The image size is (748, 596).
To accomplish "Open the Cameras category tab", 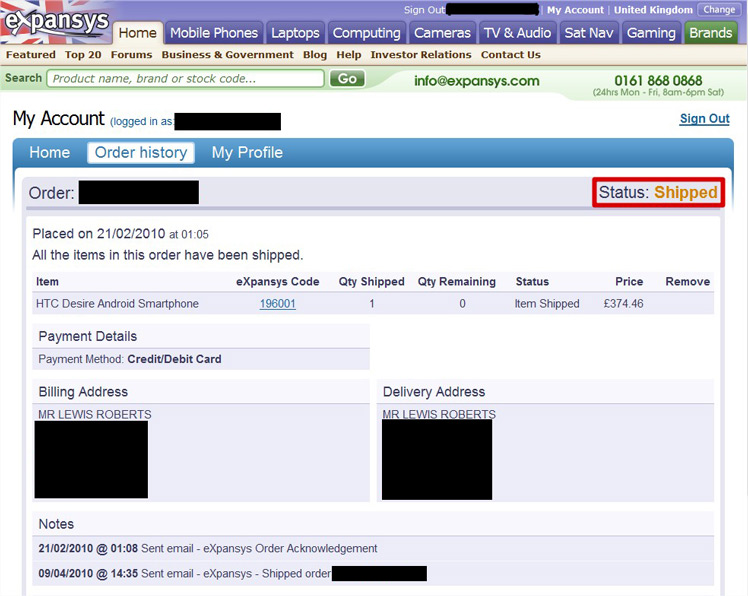I will (x=442, y=33).
